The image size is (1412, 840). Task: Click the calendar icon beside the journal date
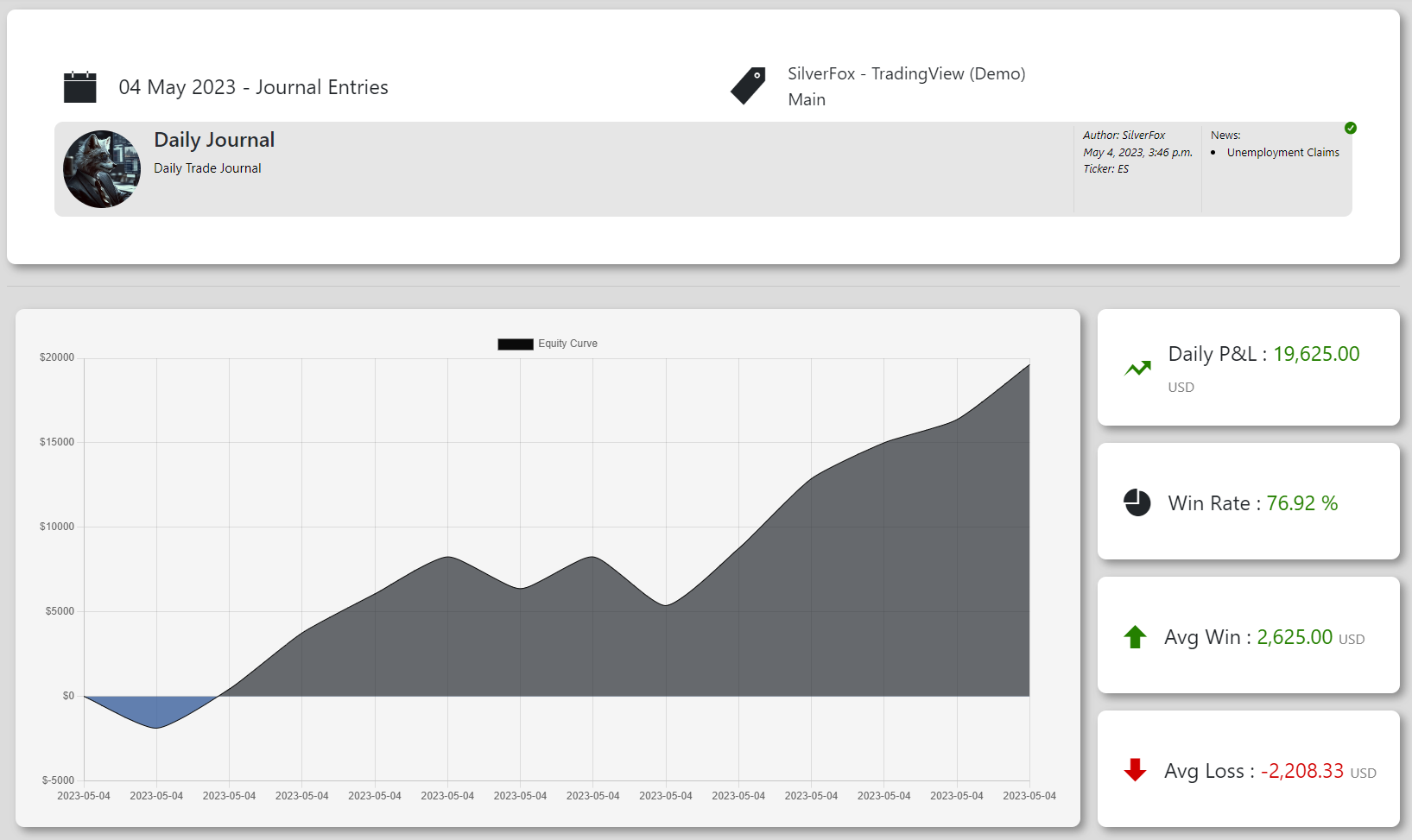(80, 87)
